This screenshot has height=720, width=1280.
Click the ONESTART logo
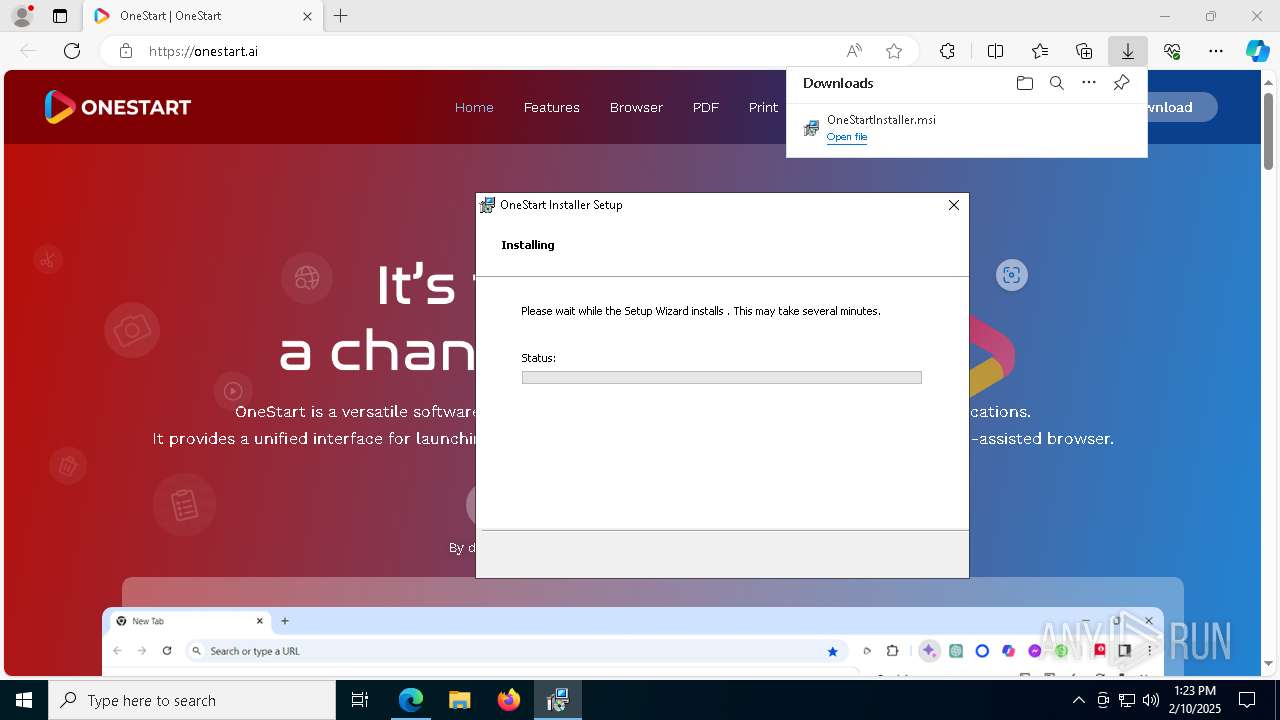point(117,107)
